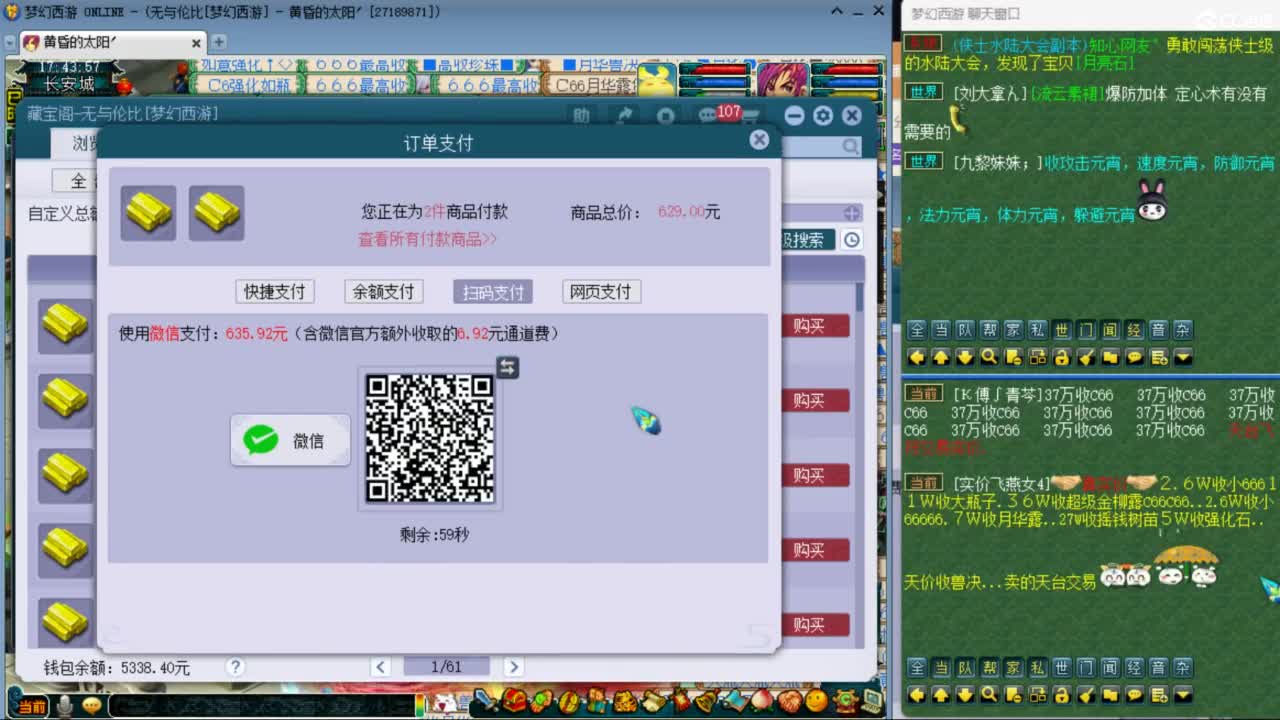Click the smiley face icon in game toolbar

pos(817,701)
